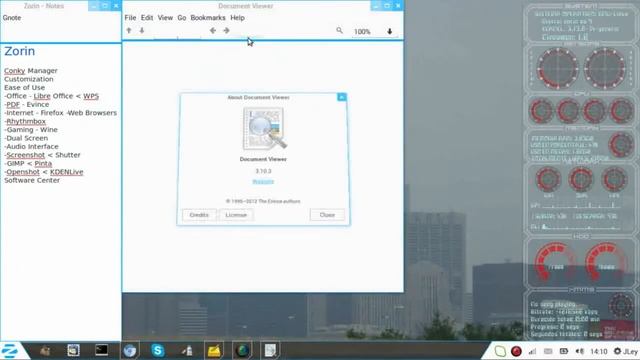The width and height of the screenshot is (640, 360).
Task: Click the Pinta link in Notes
Action: [43, 163]
